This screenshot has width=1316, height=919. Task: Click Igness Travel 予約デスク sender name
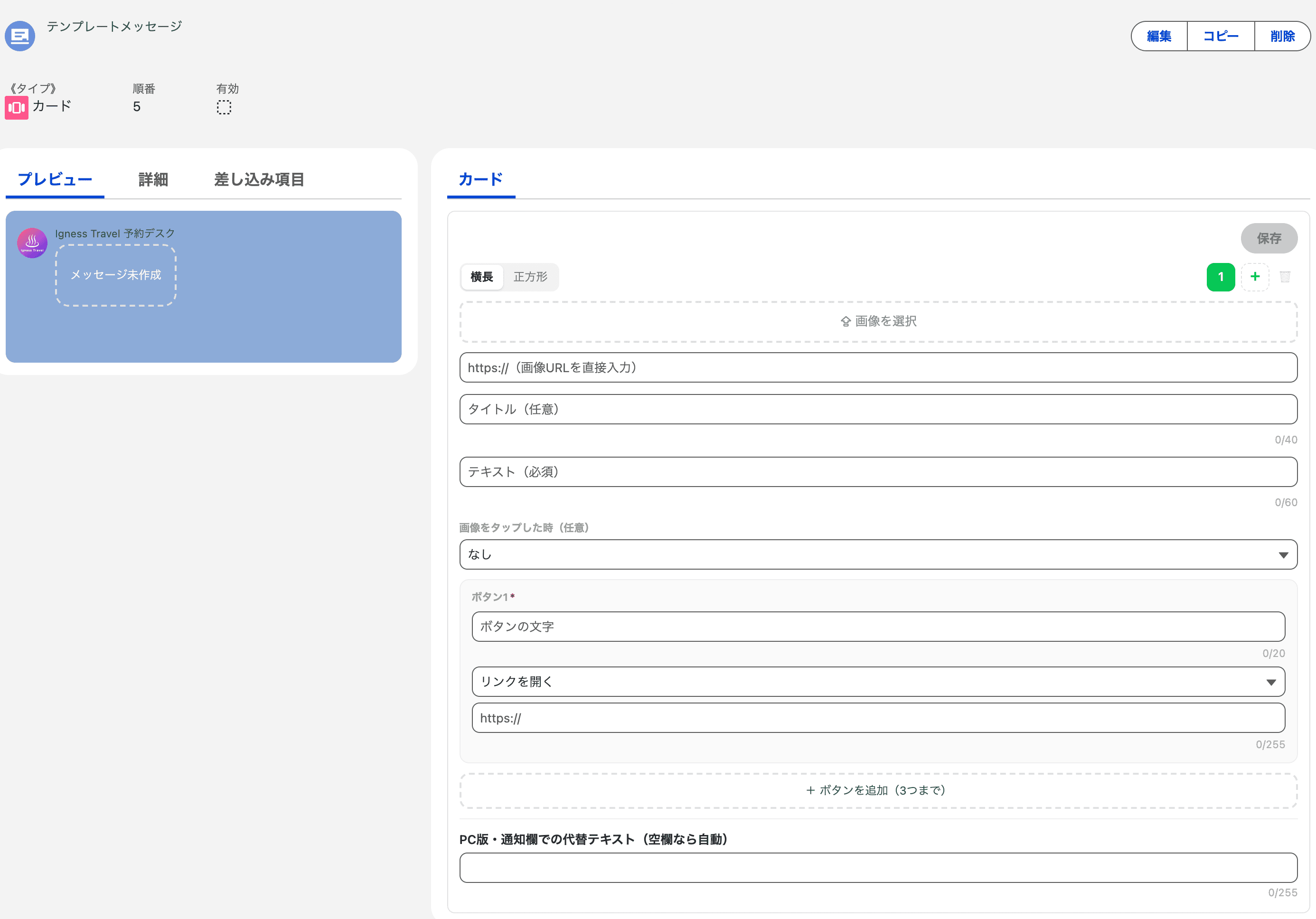[114, 233]
